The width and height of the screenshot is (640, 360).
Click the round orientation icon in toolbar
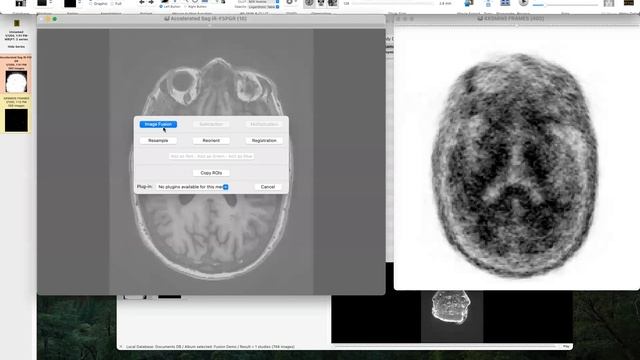tap(309, 3)
